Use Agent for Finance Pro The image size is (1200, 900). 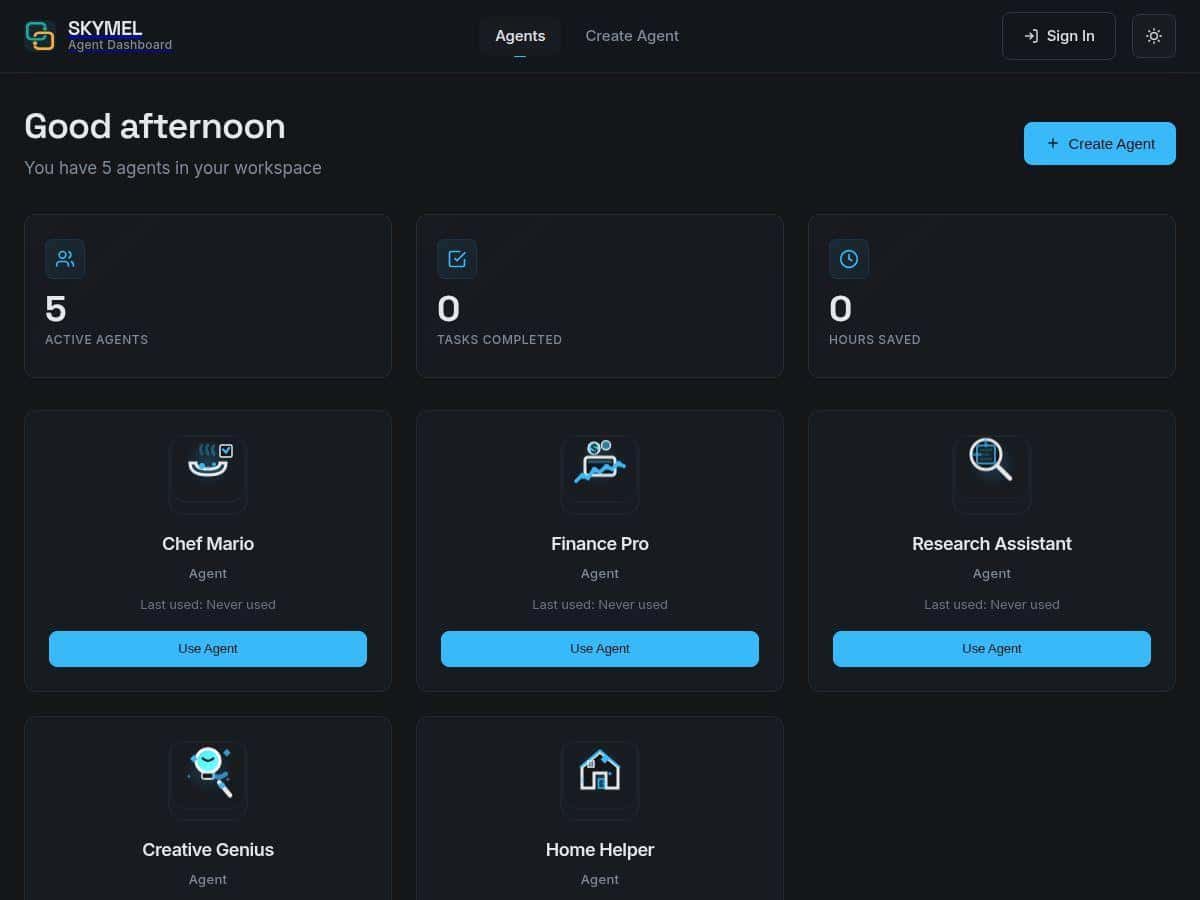[600, 648]
